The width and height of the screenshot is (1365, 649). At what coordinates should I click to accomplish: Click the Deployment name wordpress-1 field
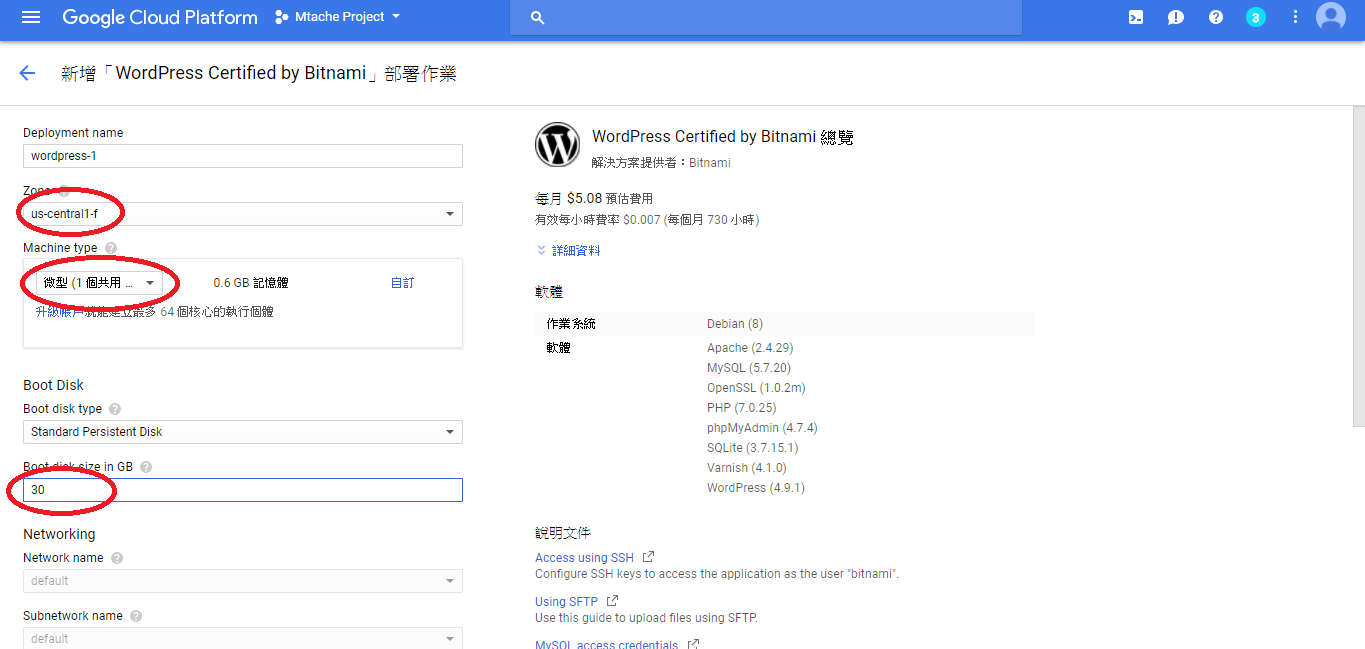click(243, 156)
